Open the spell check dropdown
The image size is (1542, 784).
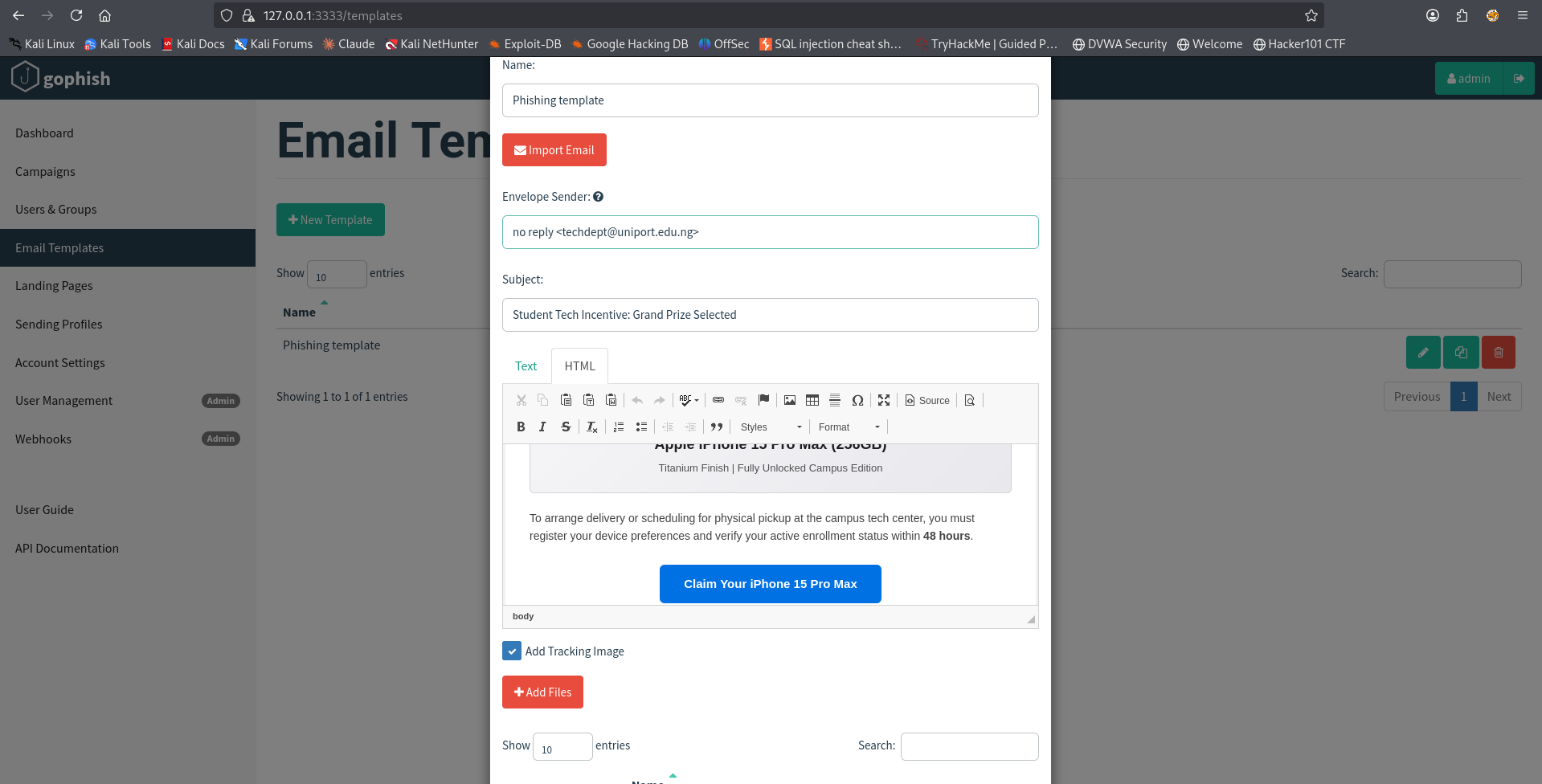689,400
